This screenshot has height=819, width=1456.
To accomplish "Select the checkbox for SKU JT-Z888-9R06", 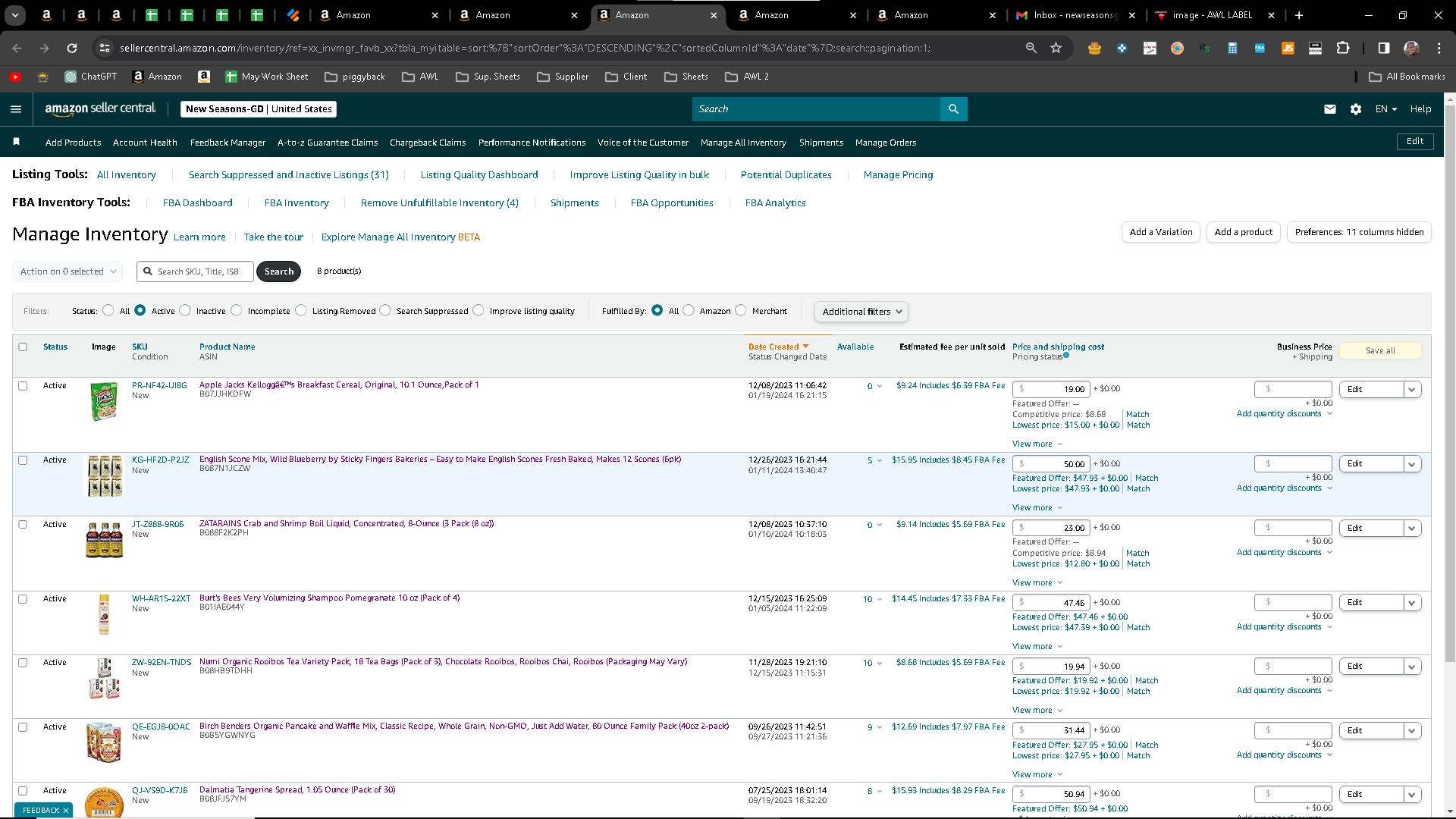I will [x=23, y=525].
